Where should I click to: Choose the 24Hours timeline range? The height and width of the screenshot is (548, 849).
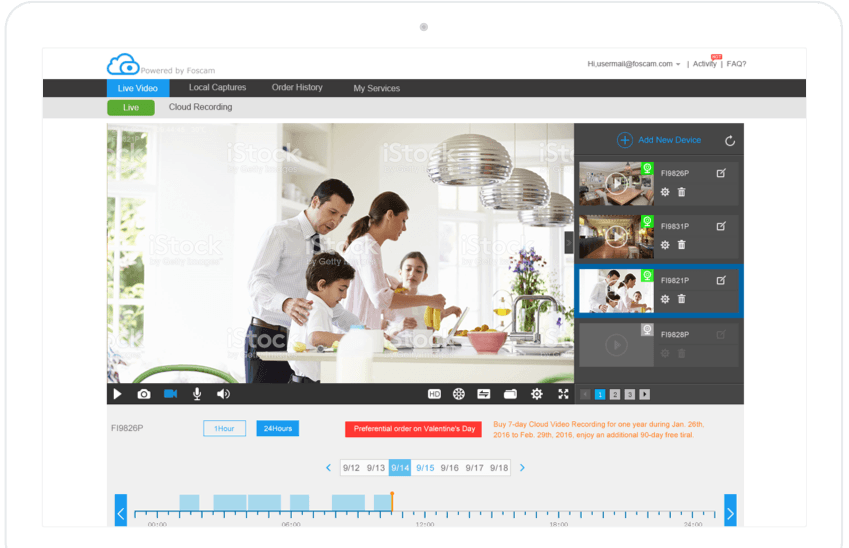pos(278,428)
